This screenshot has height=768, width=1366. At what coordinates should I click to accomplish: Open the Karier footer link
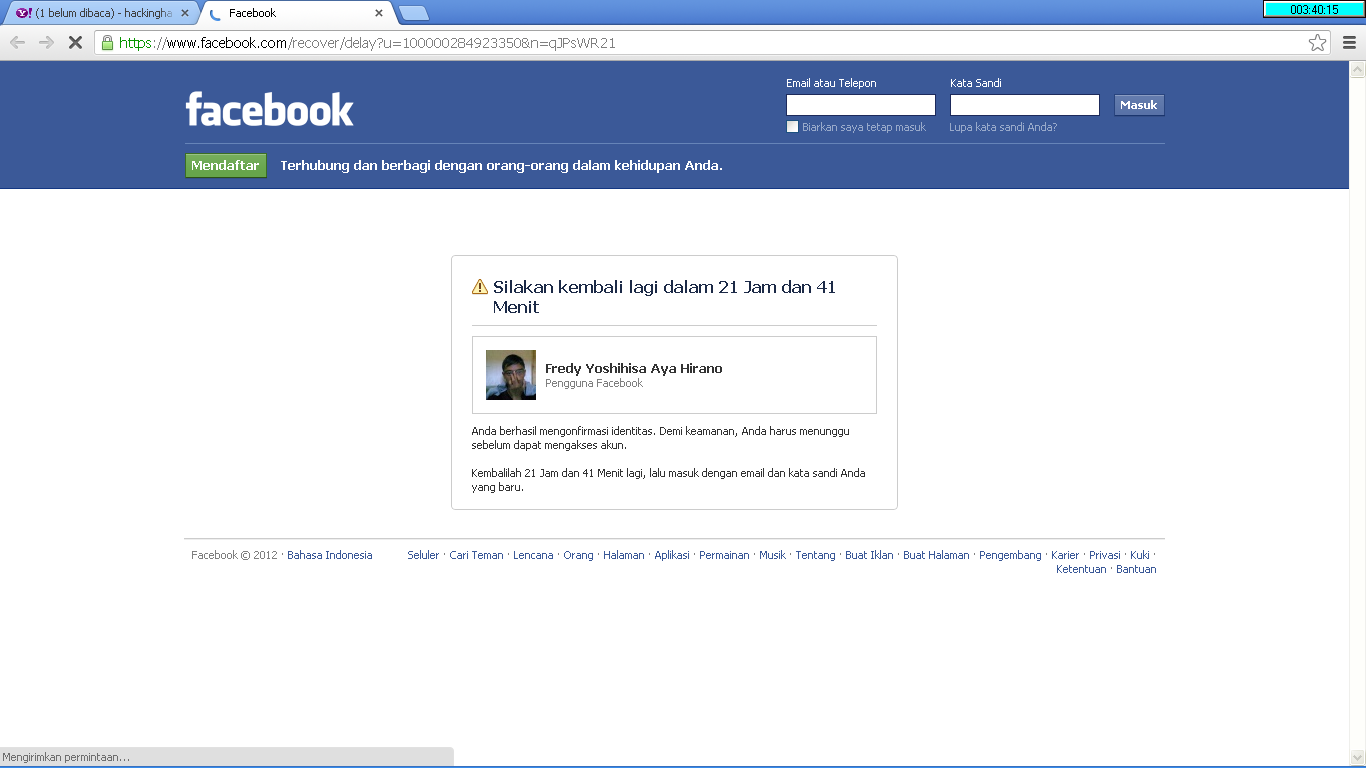1065,555
